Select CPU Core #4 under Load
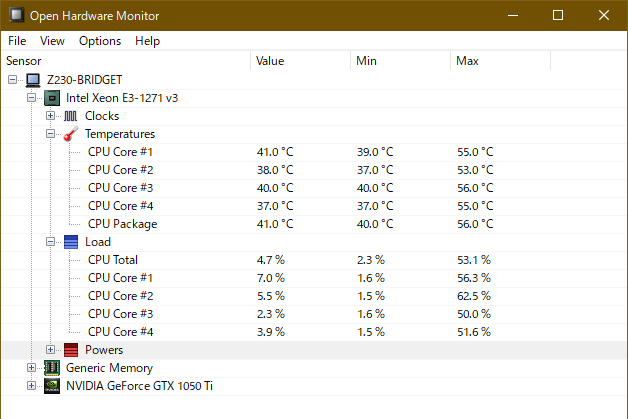 click(x=120, y=332)
